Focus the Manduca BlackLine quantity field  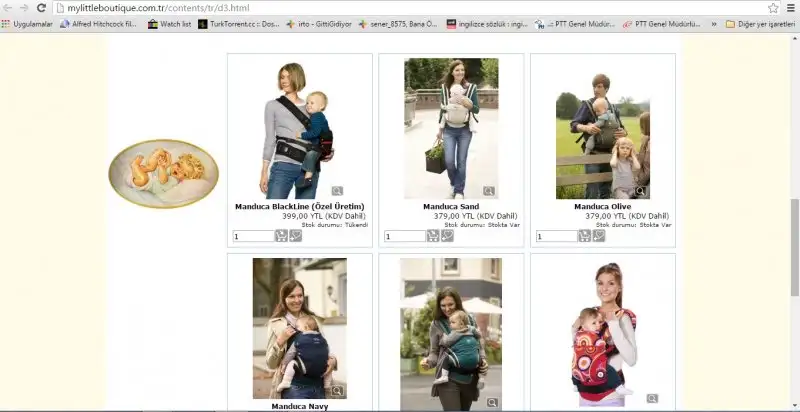point(254,236)
